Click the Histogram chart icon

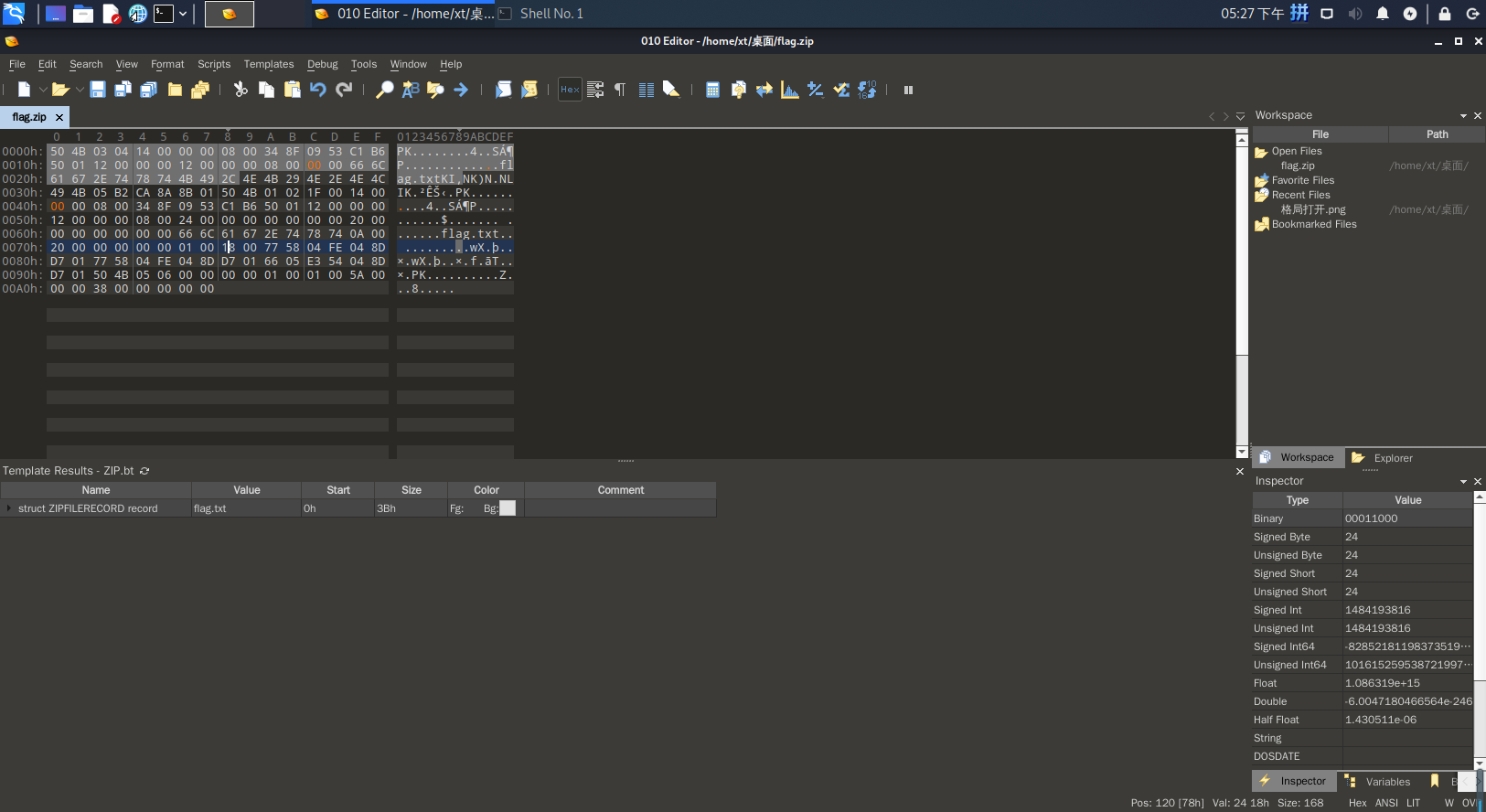[x=790, y=90]
